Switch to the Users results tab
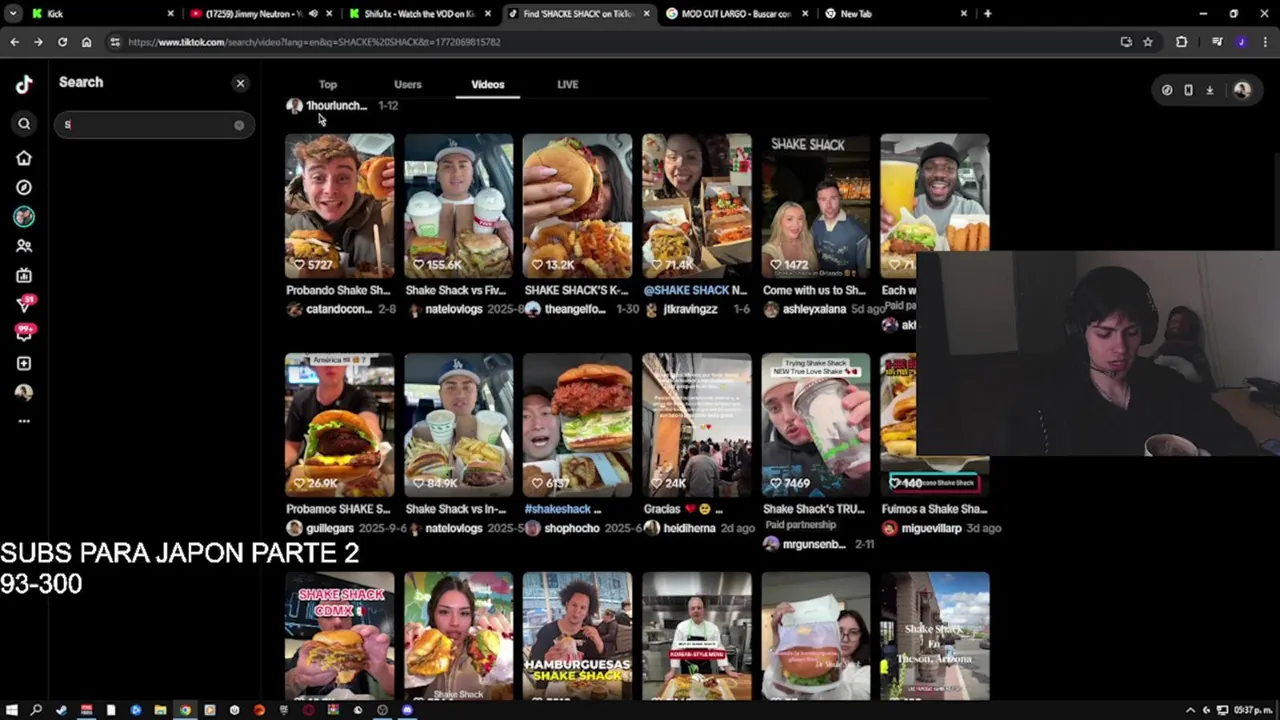 (x=408, y=85)
